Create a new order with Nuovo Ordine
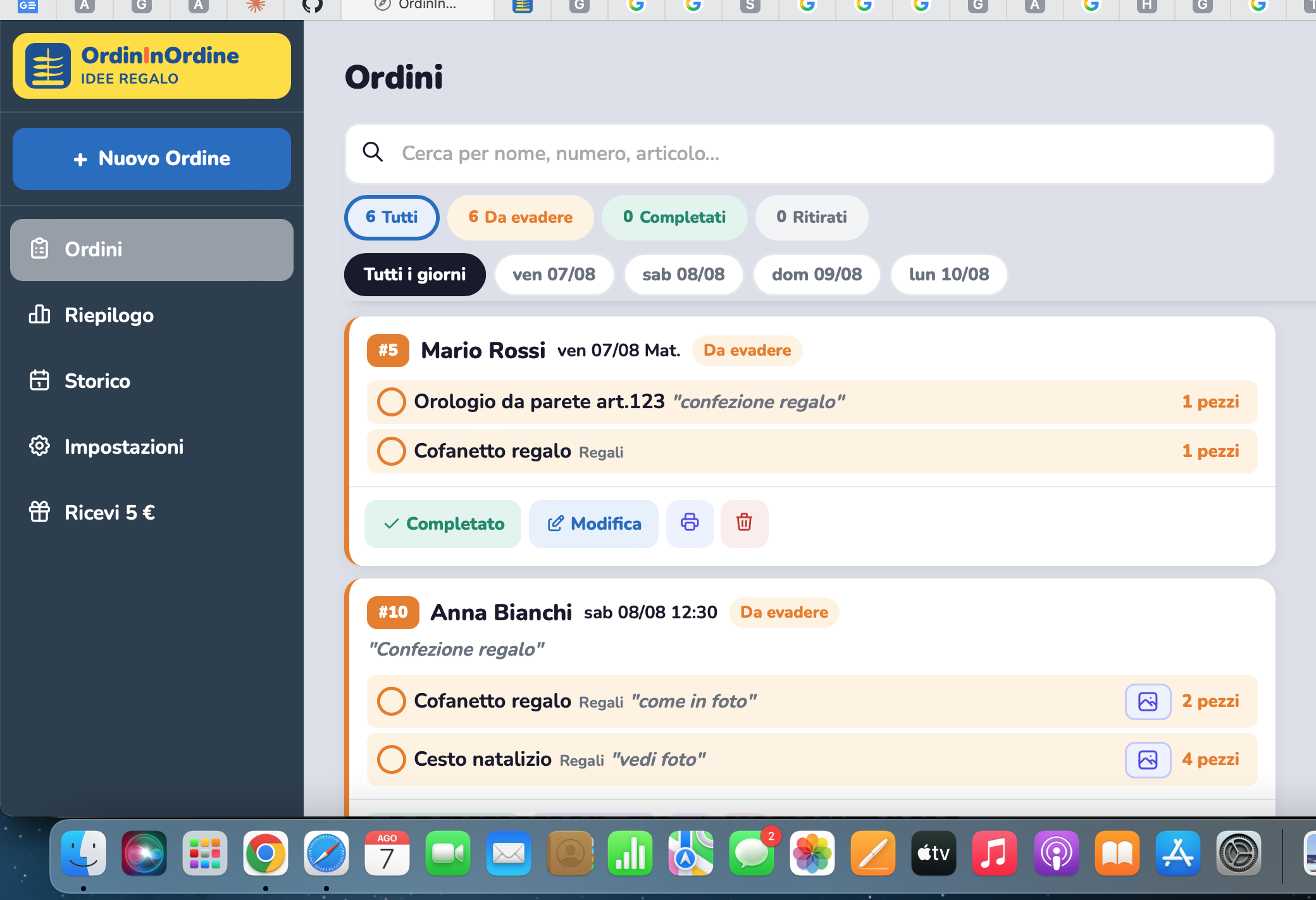The image size is (1316, 900). 152,158
